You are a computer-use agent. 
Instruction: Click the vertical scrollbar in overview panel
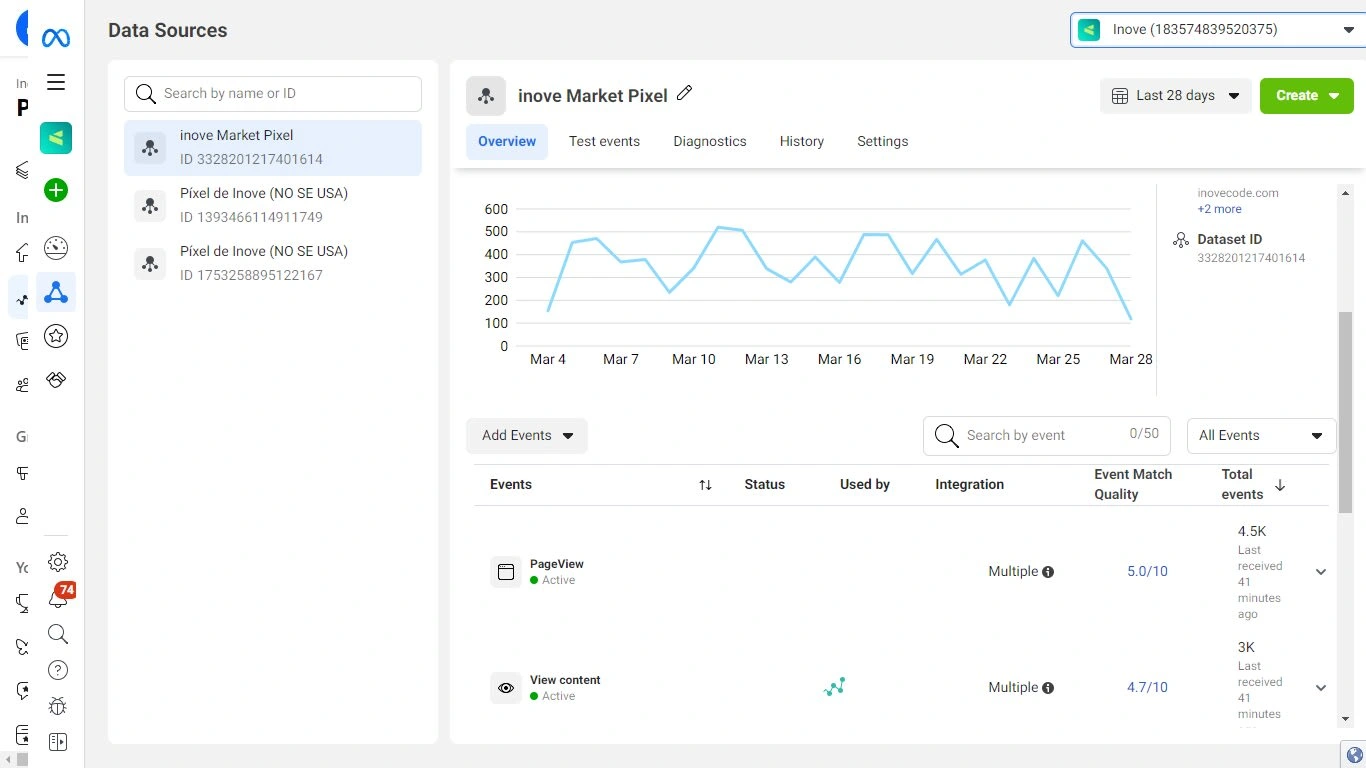pyautogui.click(x=1345, y=412)
